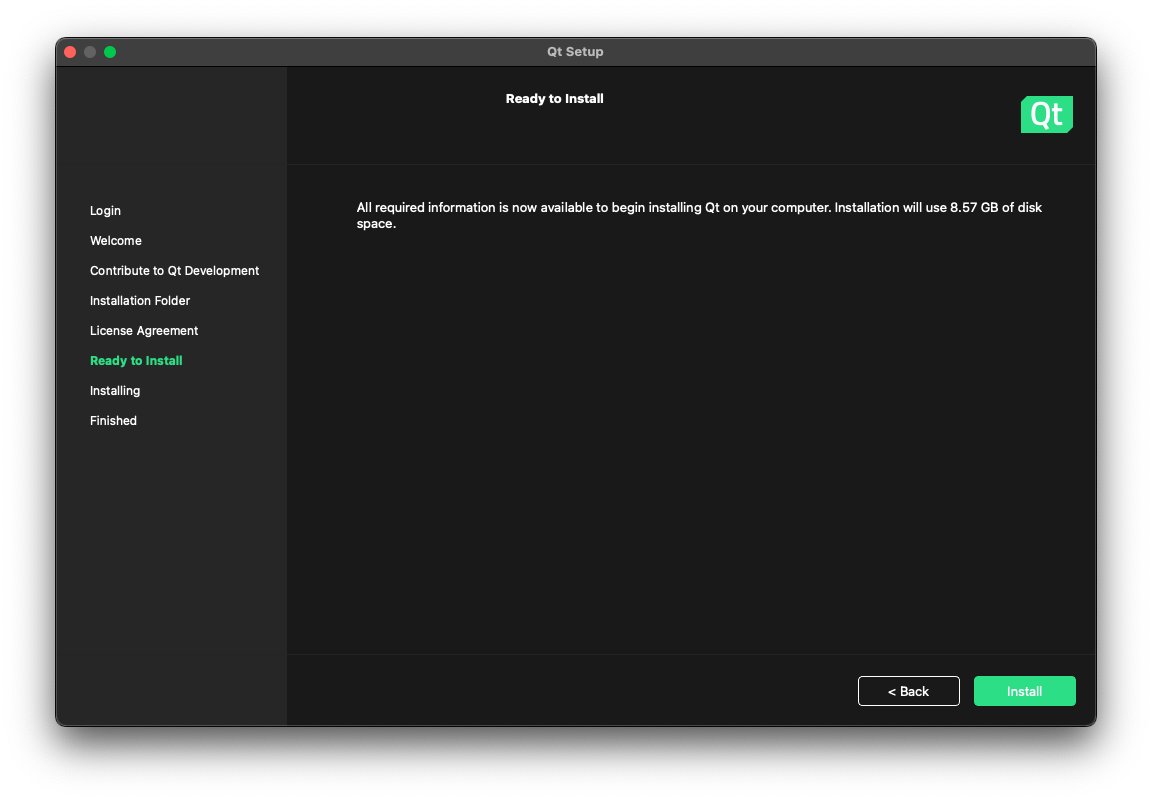This screenshot has width=1152, height=800.
Task: Open the License Agreement step
Action: click(144, 331)
